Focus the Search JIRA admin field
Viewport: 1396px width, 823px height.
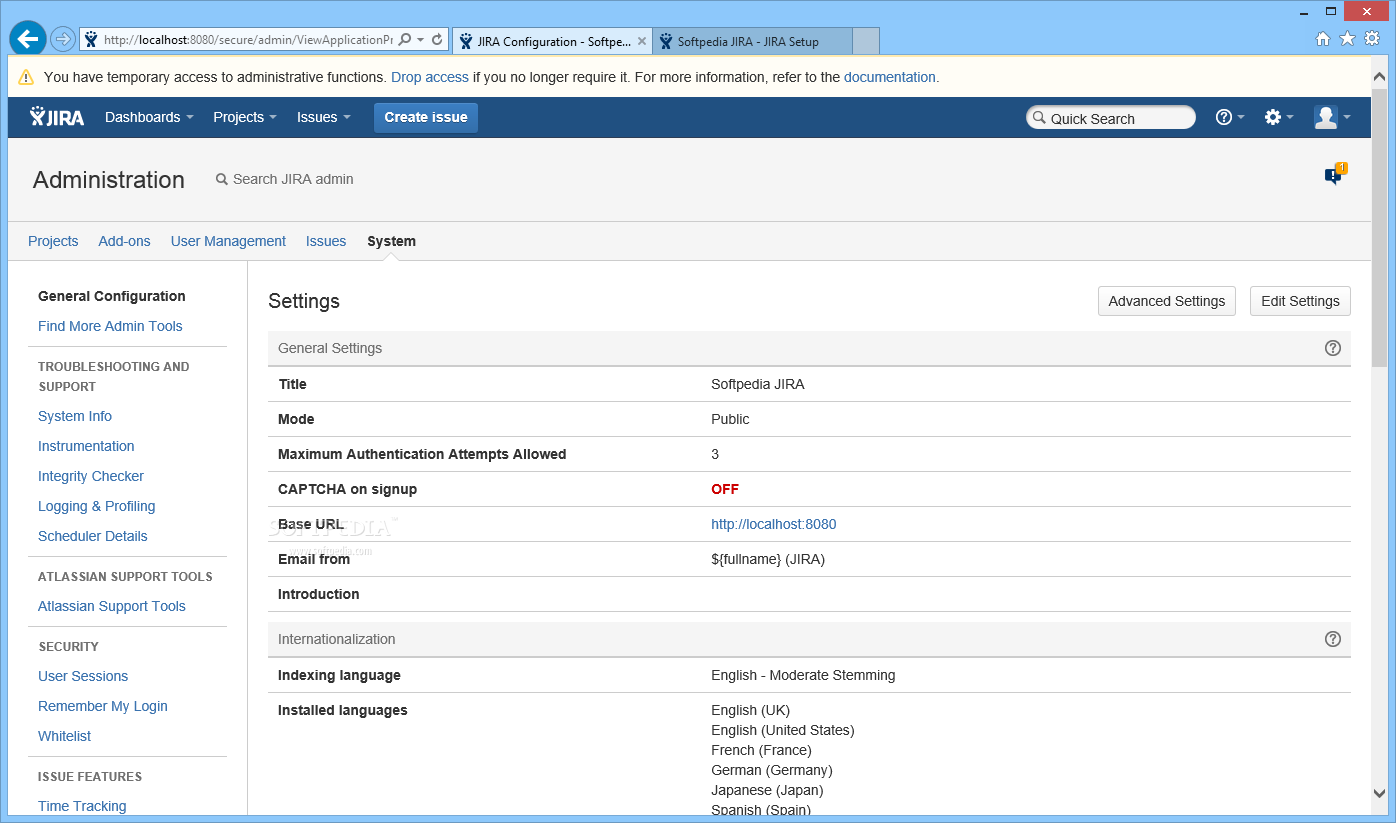[x=293, y=179]
